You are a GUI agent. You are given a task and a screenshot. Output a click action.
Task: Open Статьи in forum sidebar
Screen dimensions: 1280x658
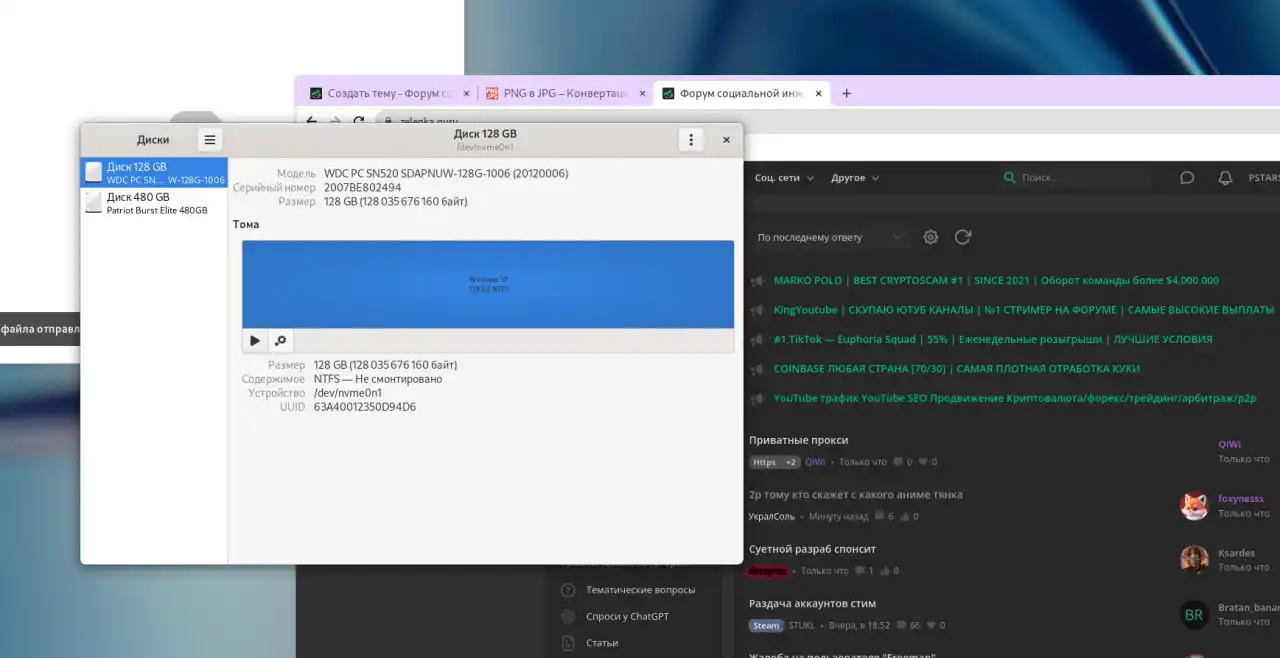602,643
